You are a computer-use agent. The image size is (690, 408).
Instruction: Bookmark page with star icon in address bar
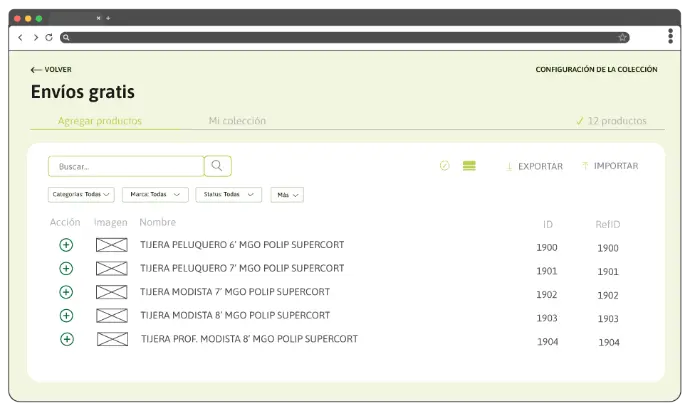point(622,37)
